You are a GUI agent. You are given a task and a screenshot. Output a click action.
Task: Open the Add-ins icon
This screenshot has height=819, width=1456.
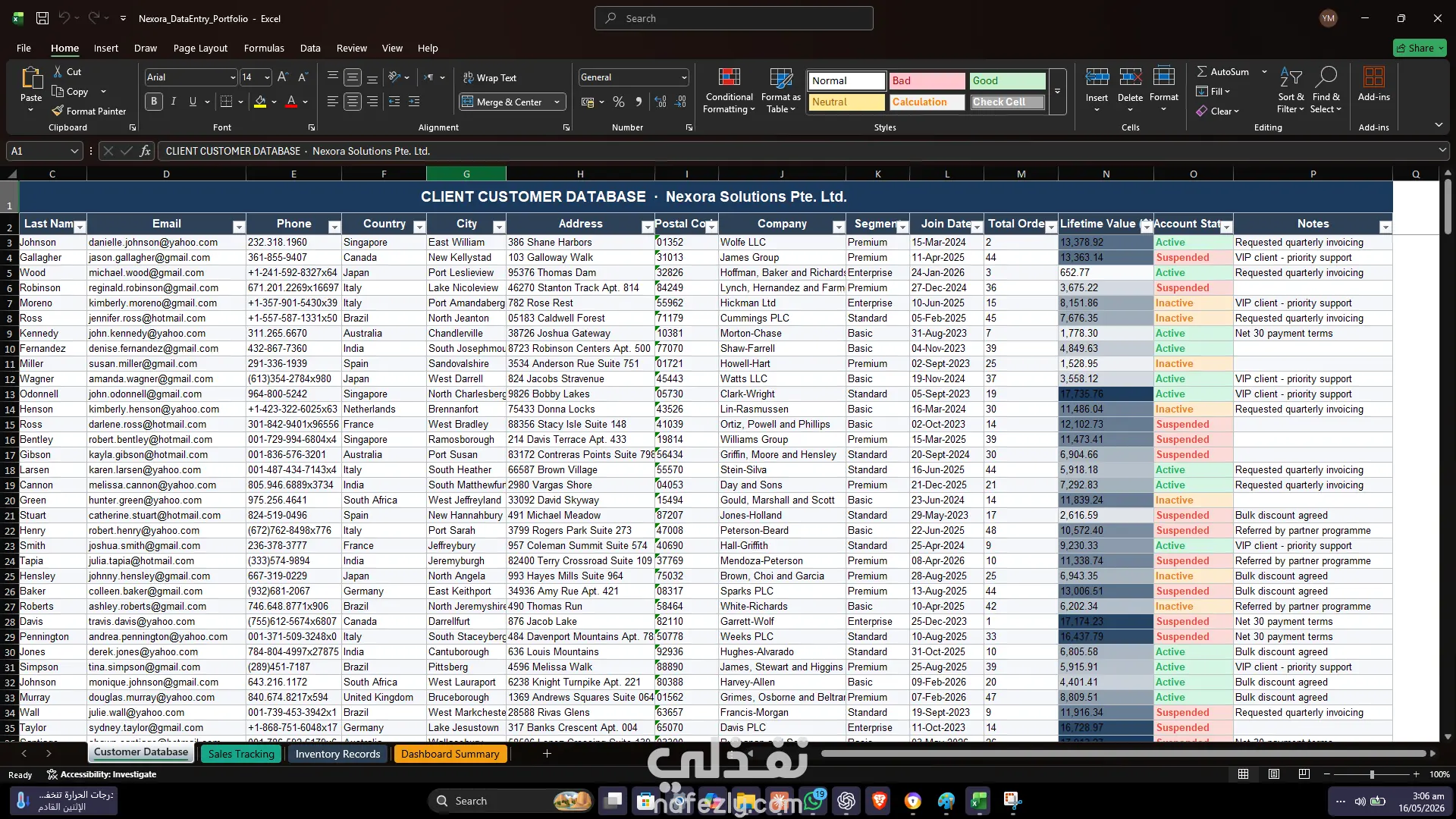1373,77
